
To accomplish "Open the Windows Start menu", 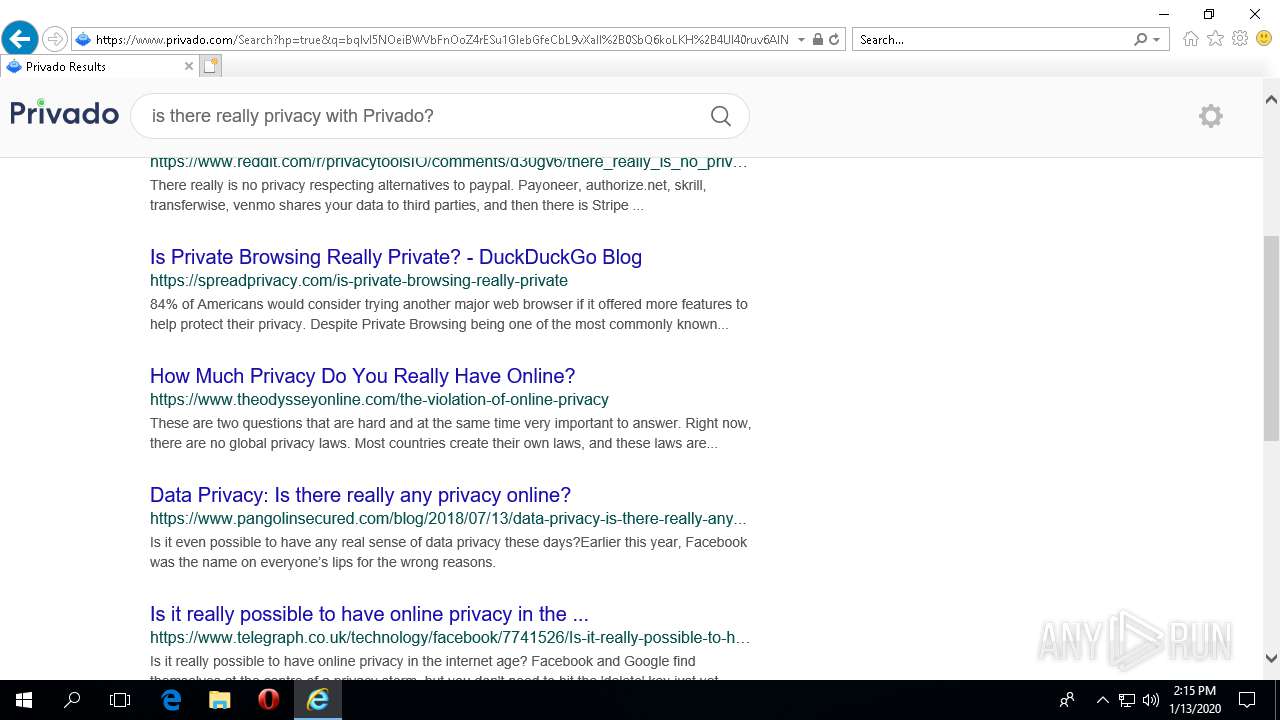I will pos(24,700).
